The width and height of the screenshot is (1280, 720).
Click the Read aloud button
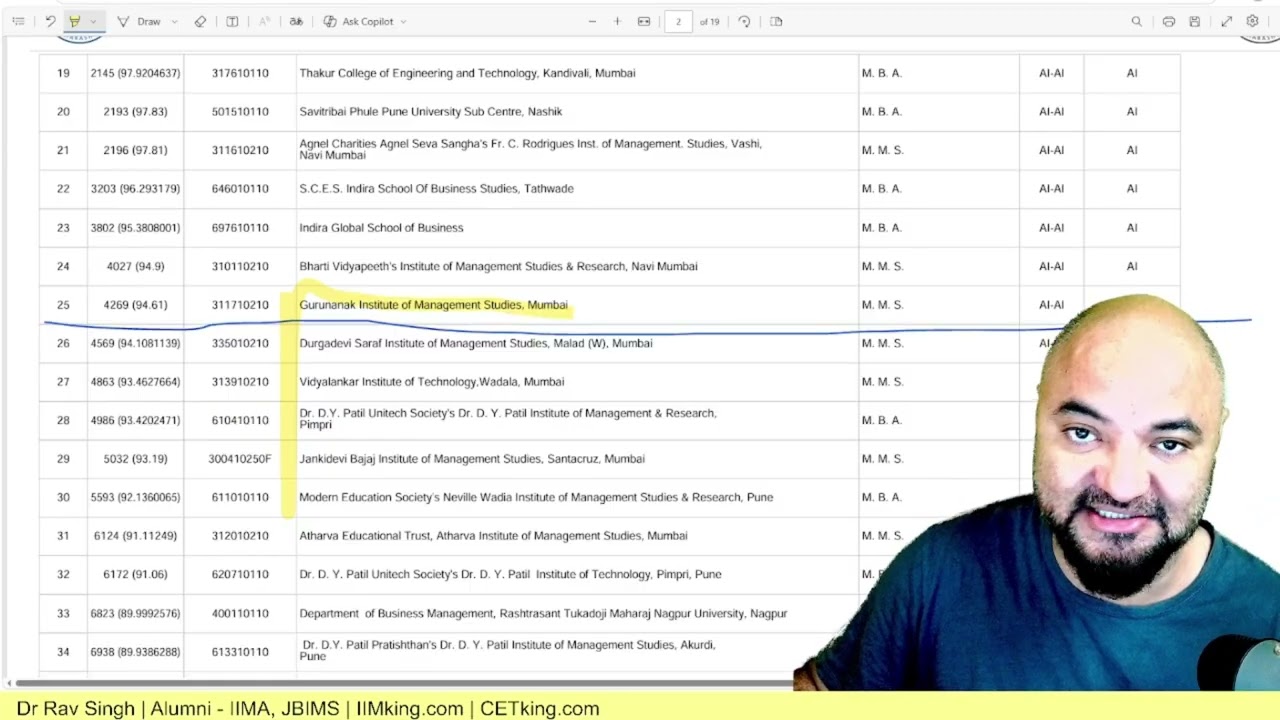click(x=264, y=21)
